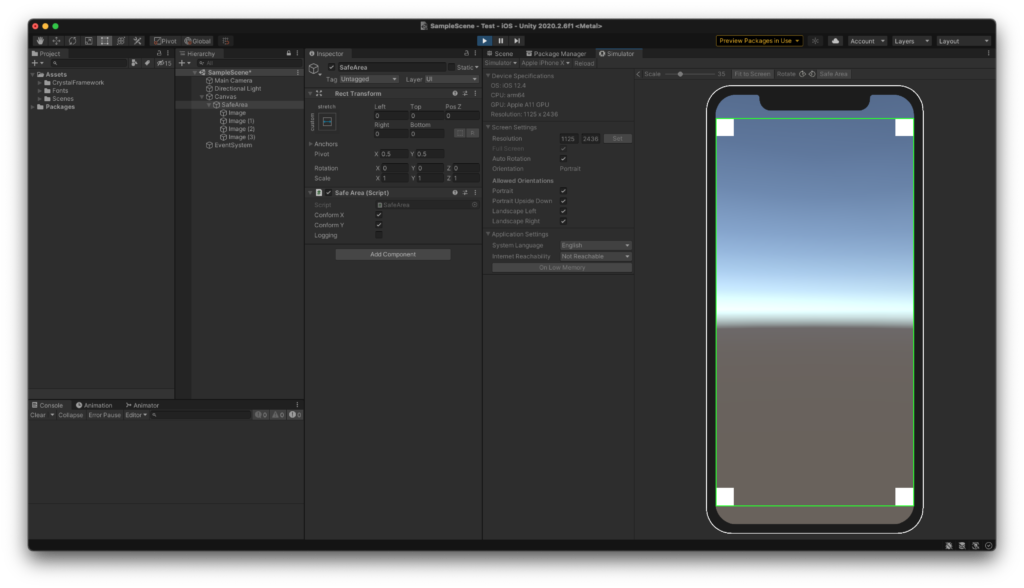Open the Layer dropdown set to UI
Viewport: 1024px width, 588px height.
point(450,78)
